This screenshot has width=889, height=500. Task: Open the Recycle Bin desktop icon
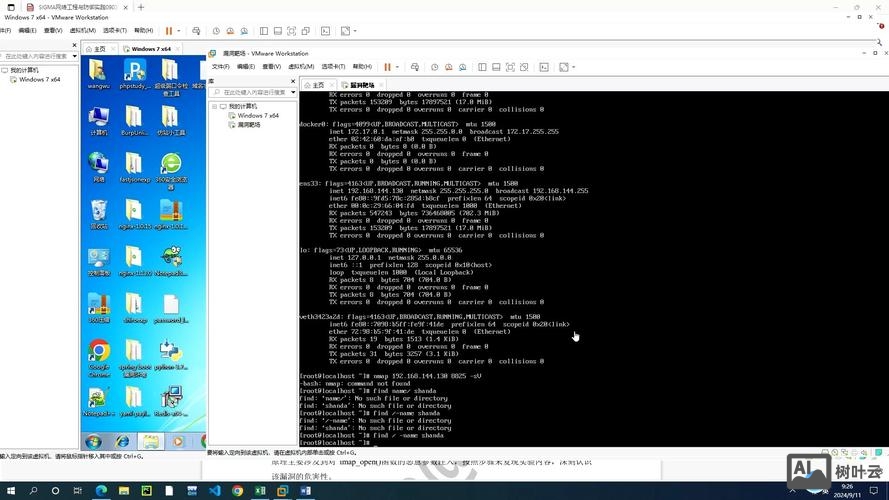coord(99,212)
